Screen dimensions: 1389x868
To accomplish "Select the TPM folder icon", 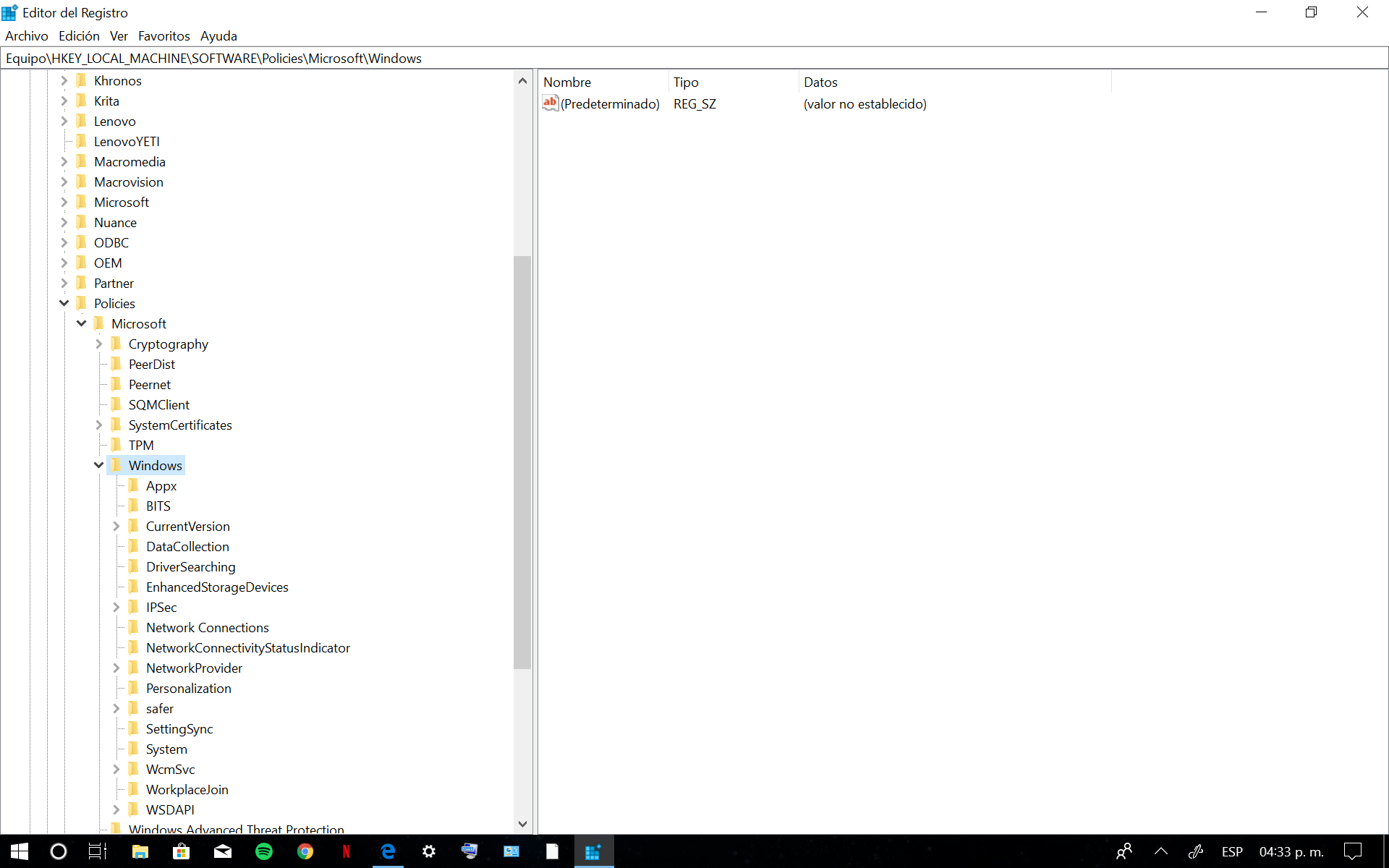I will [116, 445].
